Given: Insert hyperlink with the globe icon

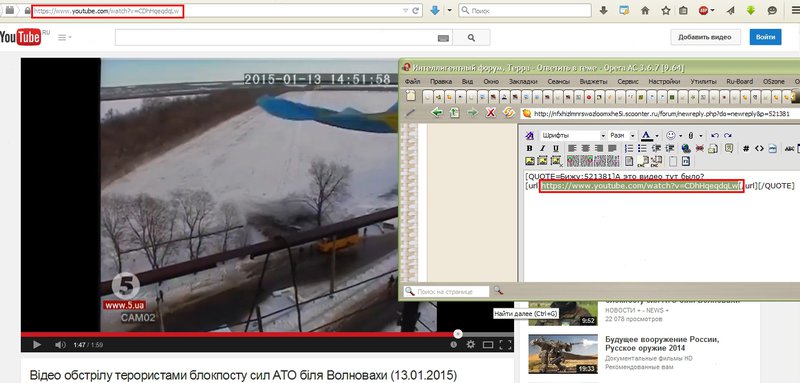Looking at the screenshot, I should [686, 148].
